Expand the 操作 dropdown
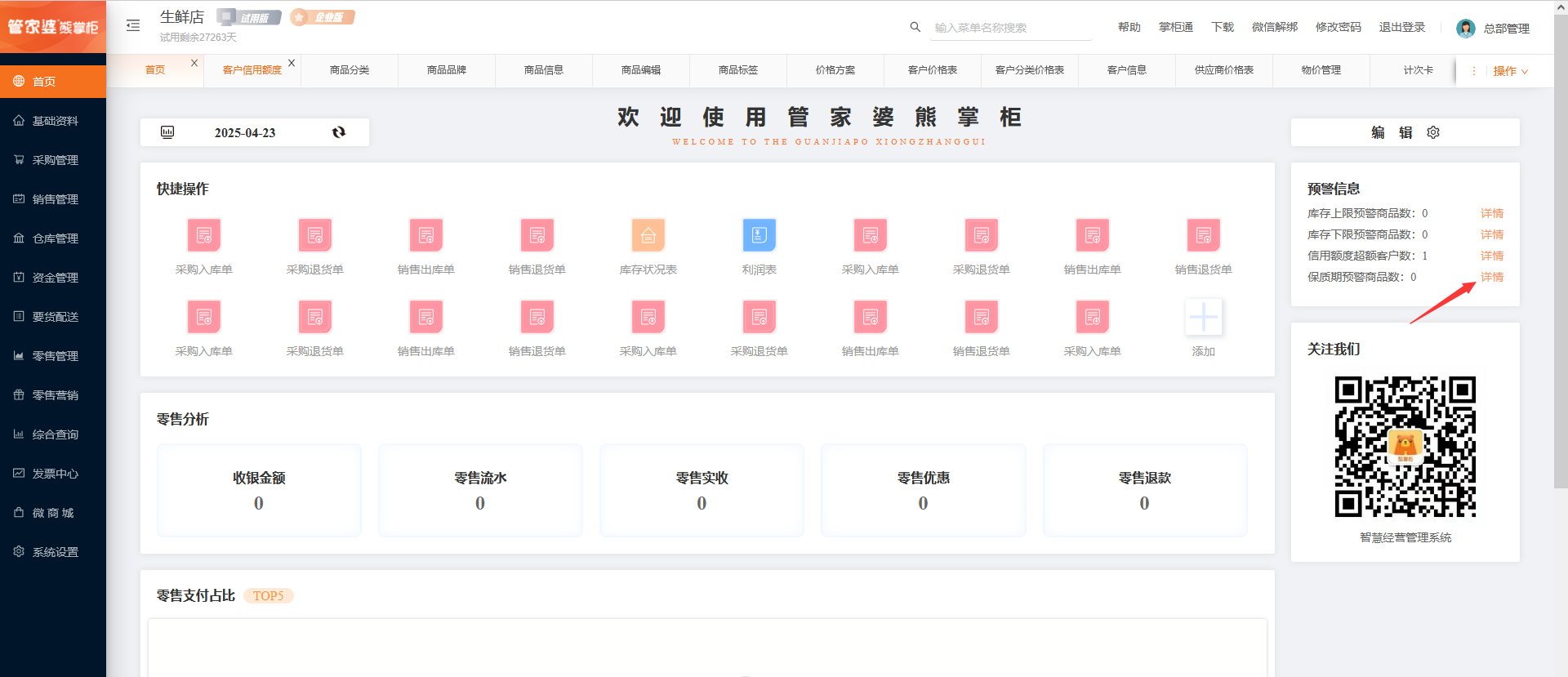The image size is (1568, 677). pyautogui.click(x=1510, y=71)
